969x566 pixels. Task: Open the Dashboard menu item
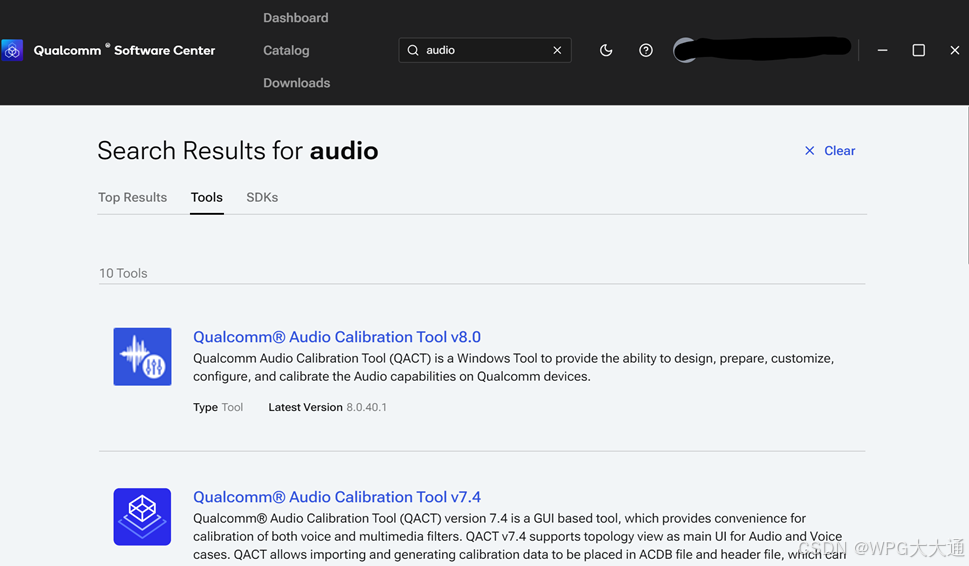click(x=295, y=18)
